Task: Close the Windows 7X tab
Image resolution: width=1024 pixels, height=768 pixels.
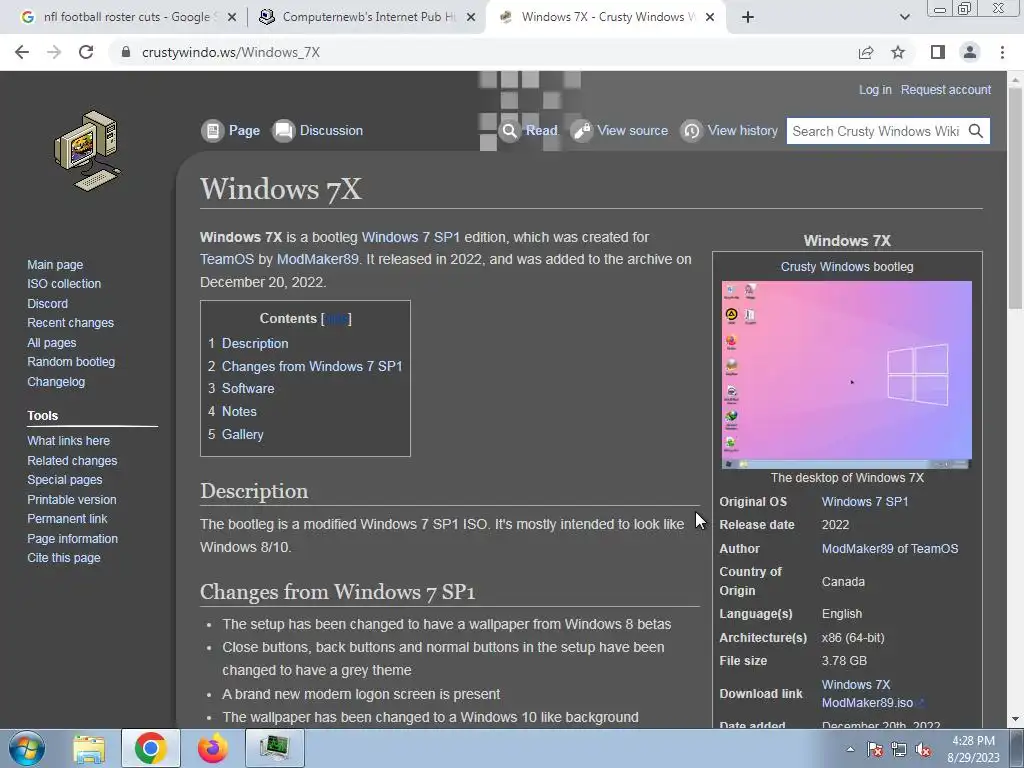Action: [711, 17]
